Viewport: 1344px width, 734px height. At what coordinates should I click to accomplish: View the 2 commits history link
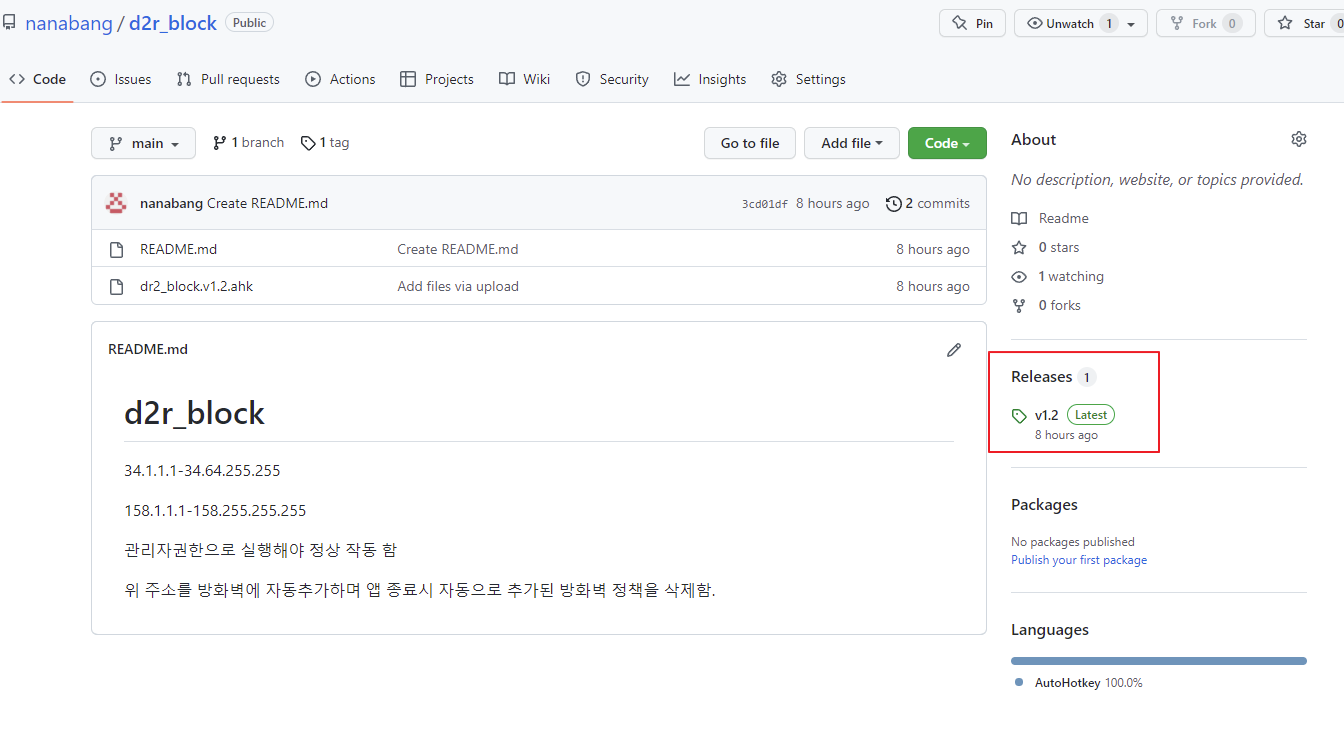click(x=928, y=203)
